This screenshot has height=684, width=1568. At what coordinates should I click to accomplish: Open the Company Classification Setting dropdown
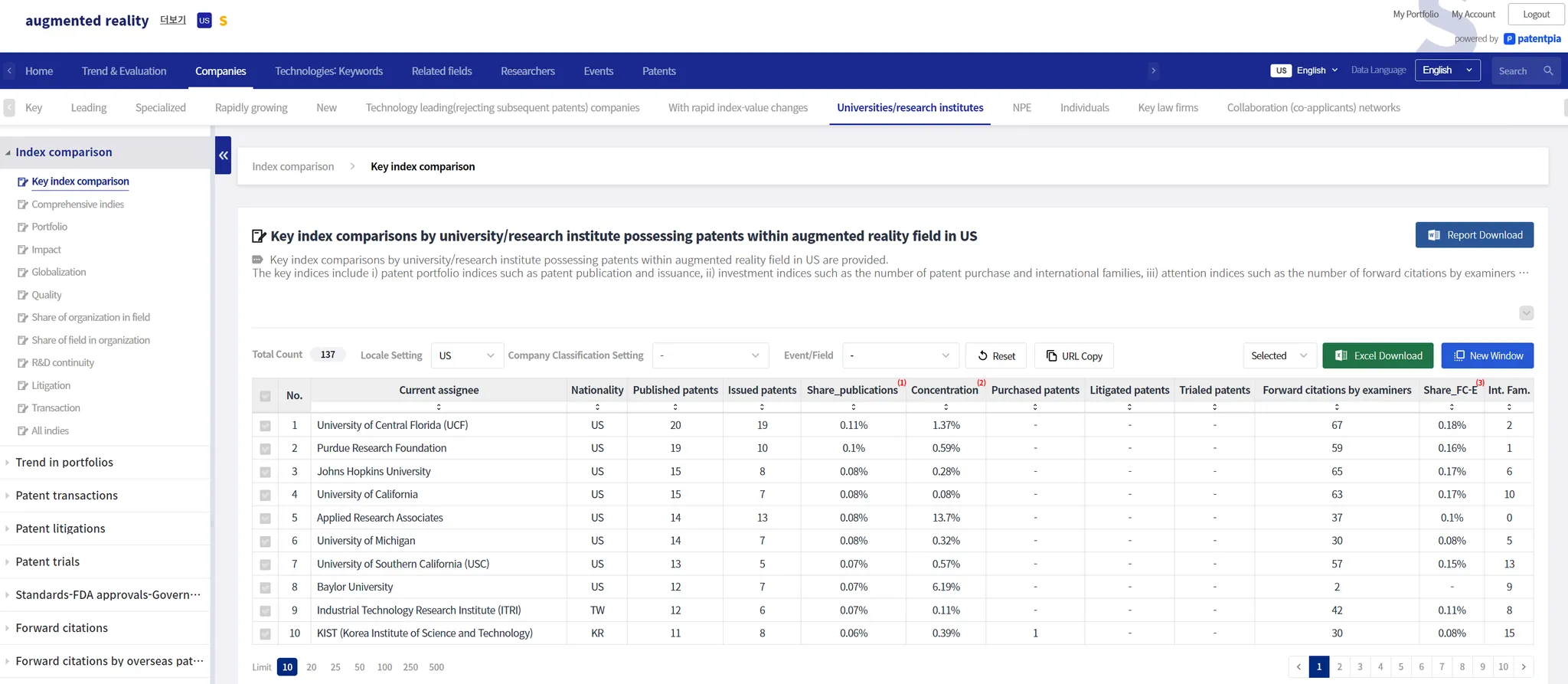click(709, 355)
